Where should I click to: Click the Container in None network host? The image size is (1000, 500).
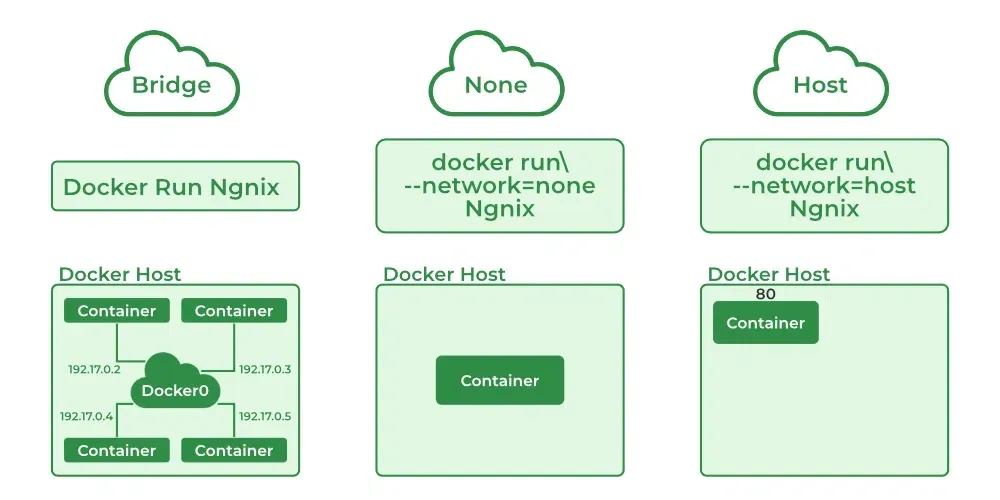pyautogui.click(x=500, y=380)
